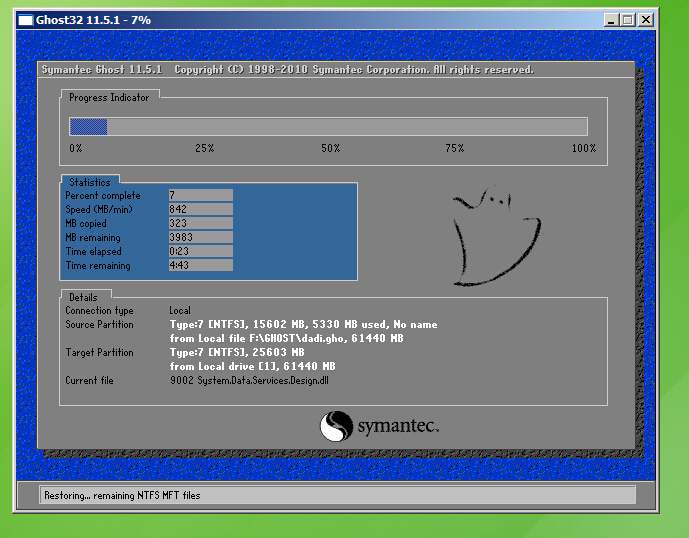Maximize the Ghost32 window

(628, 20)
